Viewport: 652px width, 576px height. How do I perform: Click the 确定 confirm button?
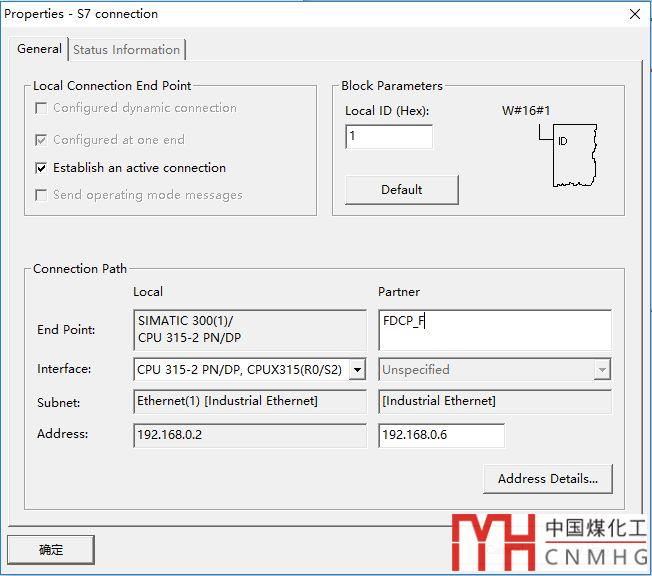[51, 550]
